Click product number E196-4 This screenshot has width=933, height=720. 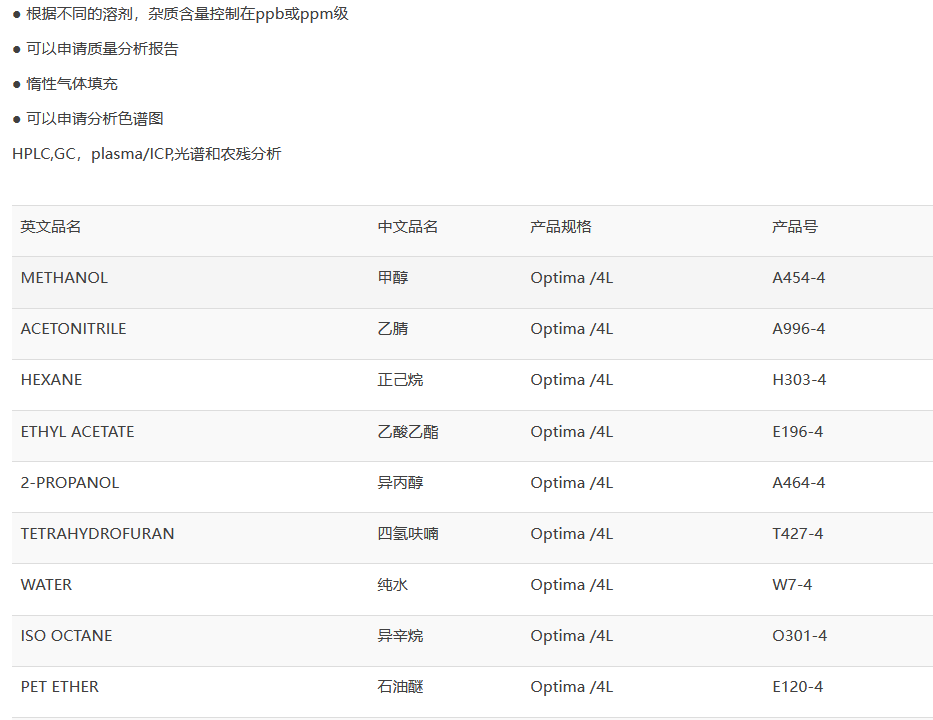coord(797,431)
